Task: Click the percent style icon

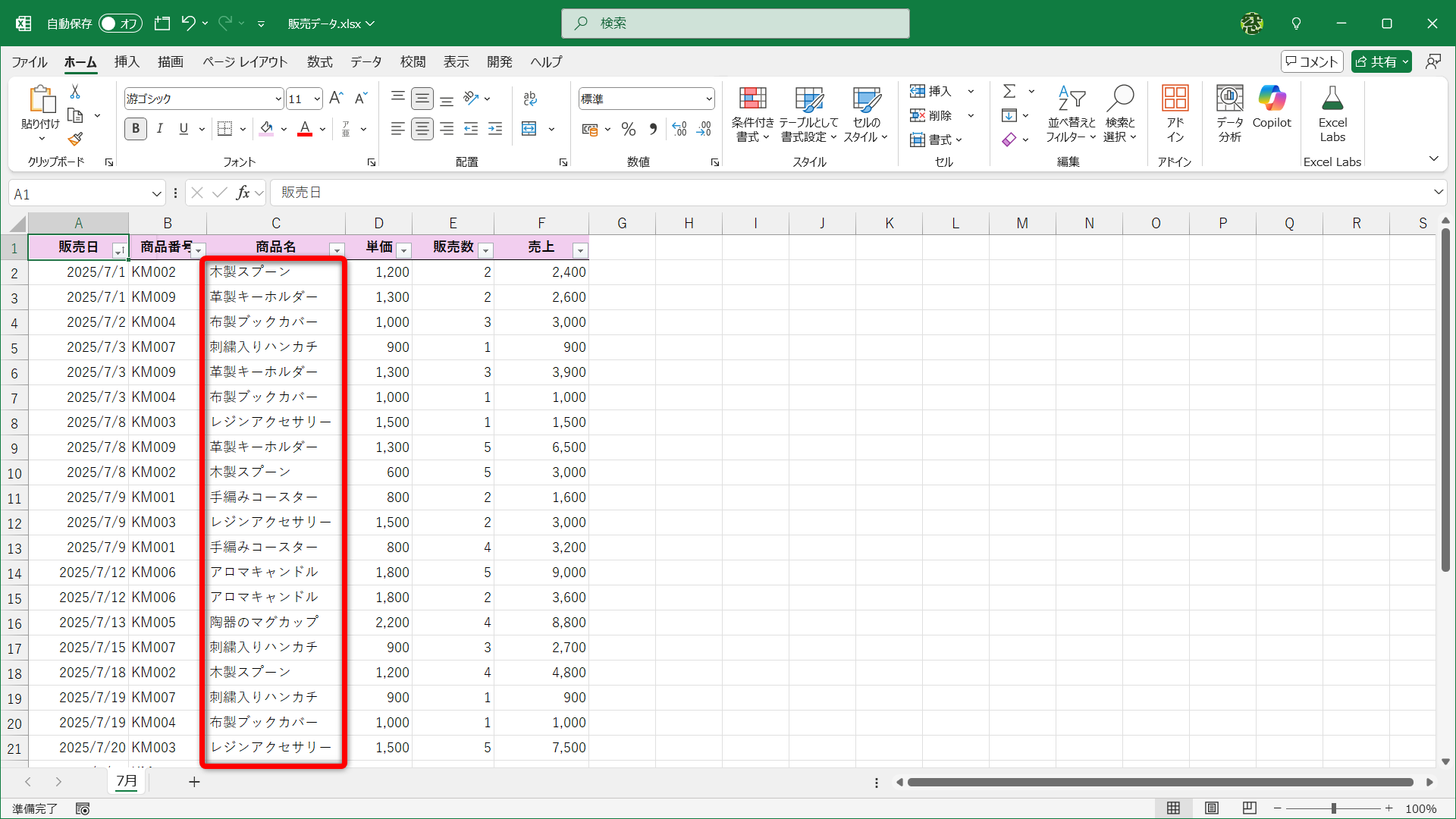Action: pyautogui.click(x=628, y=130)
